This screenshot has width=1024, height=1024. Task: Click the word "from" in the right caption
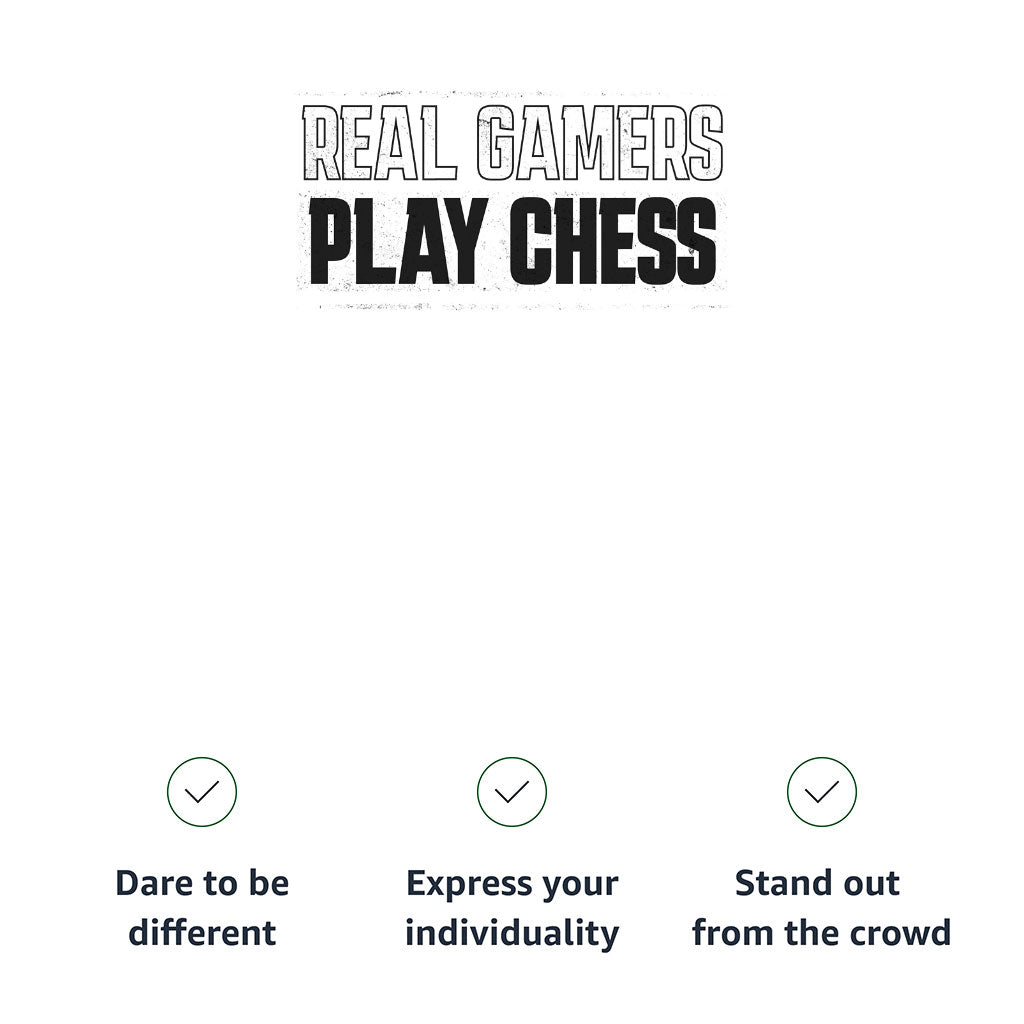pos(726,934)
